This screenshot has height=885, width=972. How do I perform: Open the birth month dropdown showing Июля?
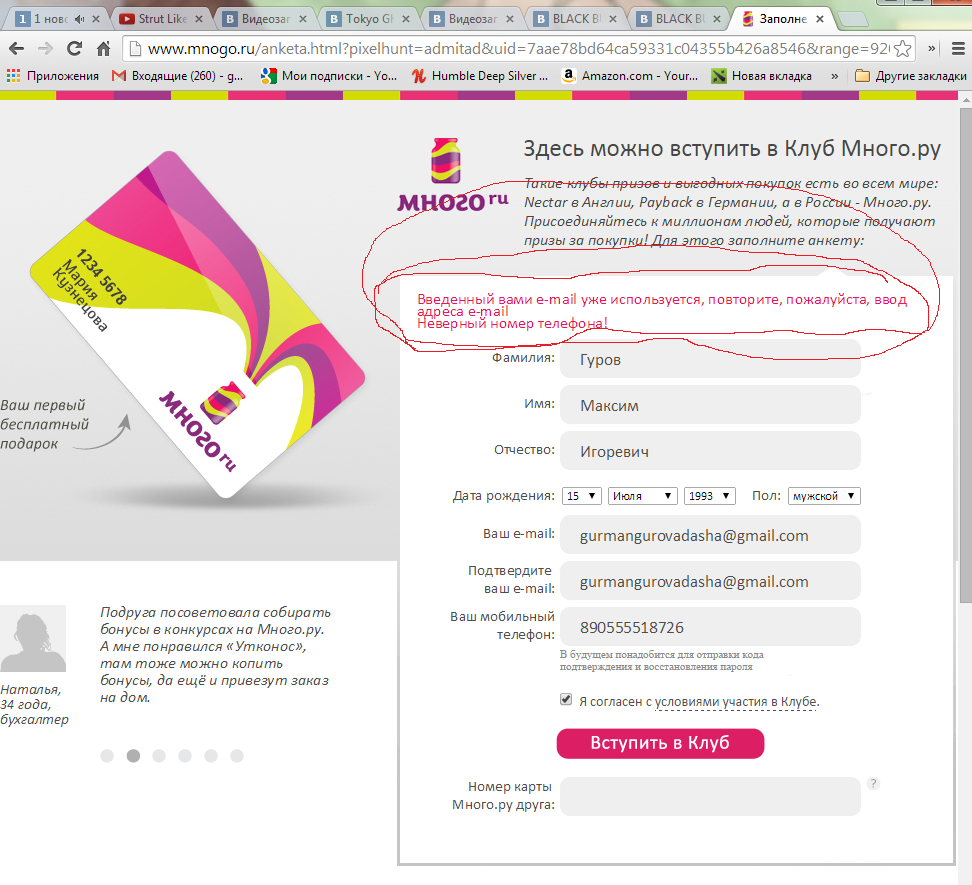pos(643,496)
